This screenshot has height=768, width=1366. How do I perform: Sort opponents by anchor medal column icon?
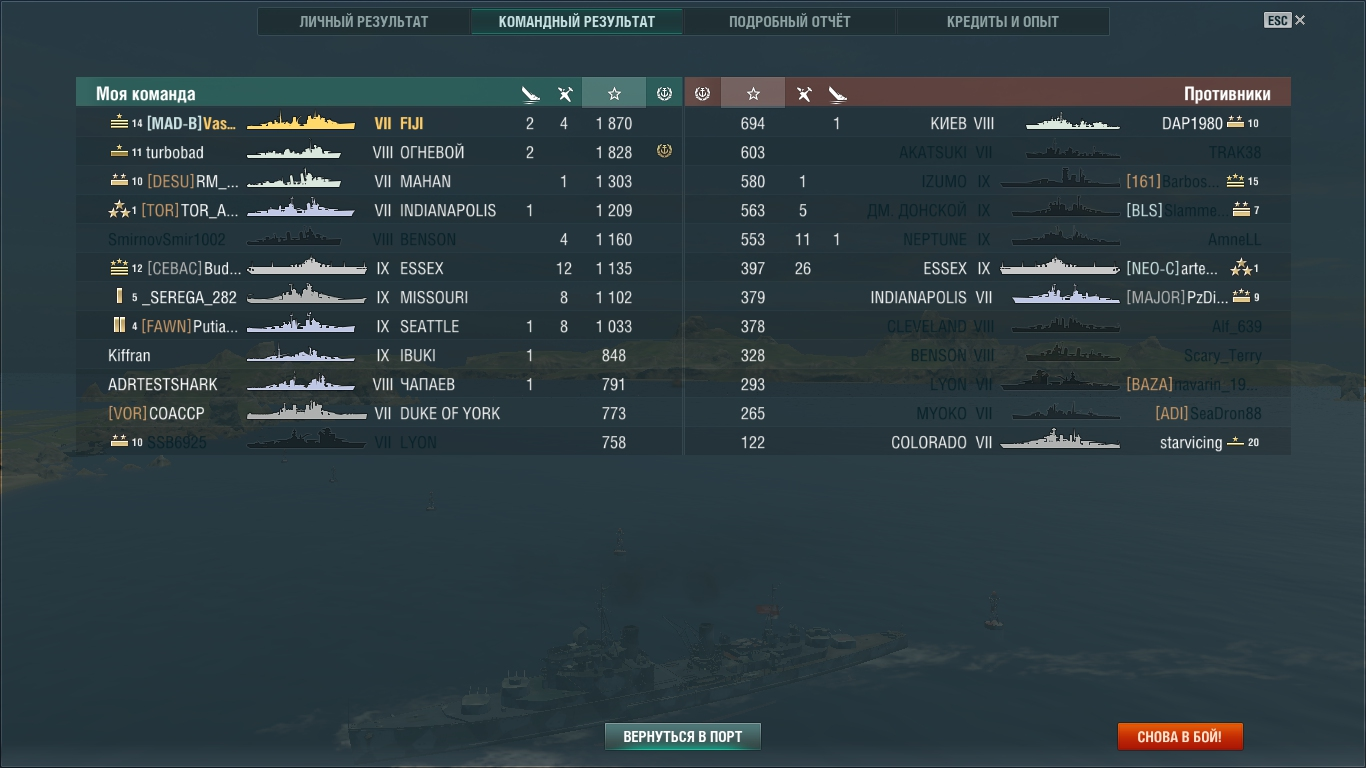point(702,93)
